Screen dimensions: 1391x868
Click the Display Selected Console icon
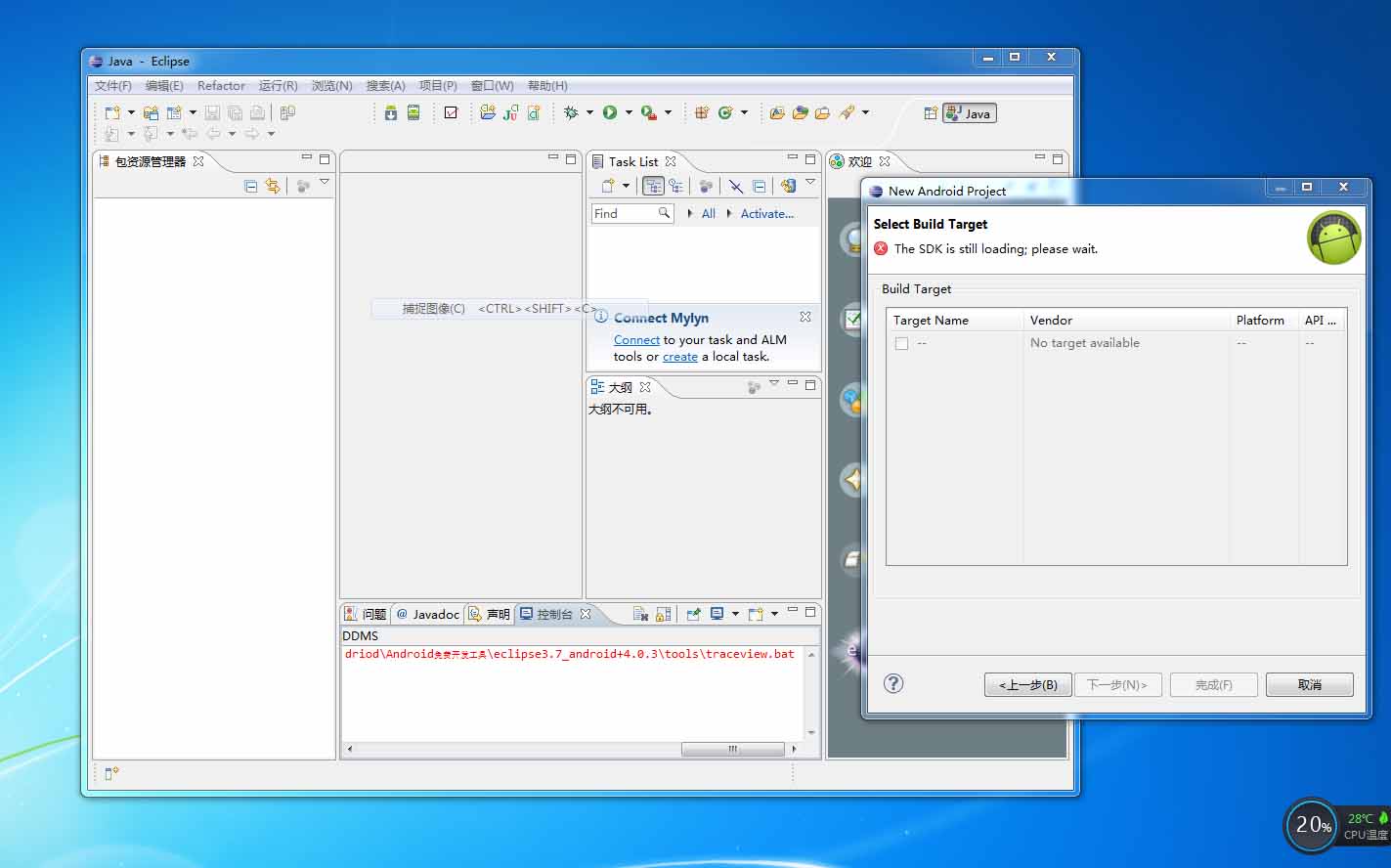click(x=717, y=614)
